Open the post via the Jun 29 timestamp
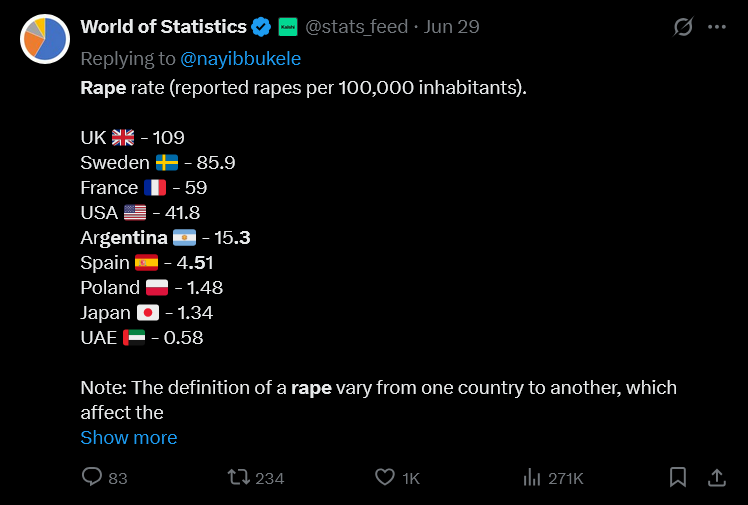The width and height of the screenshot is (748, 505). point(451,27)
